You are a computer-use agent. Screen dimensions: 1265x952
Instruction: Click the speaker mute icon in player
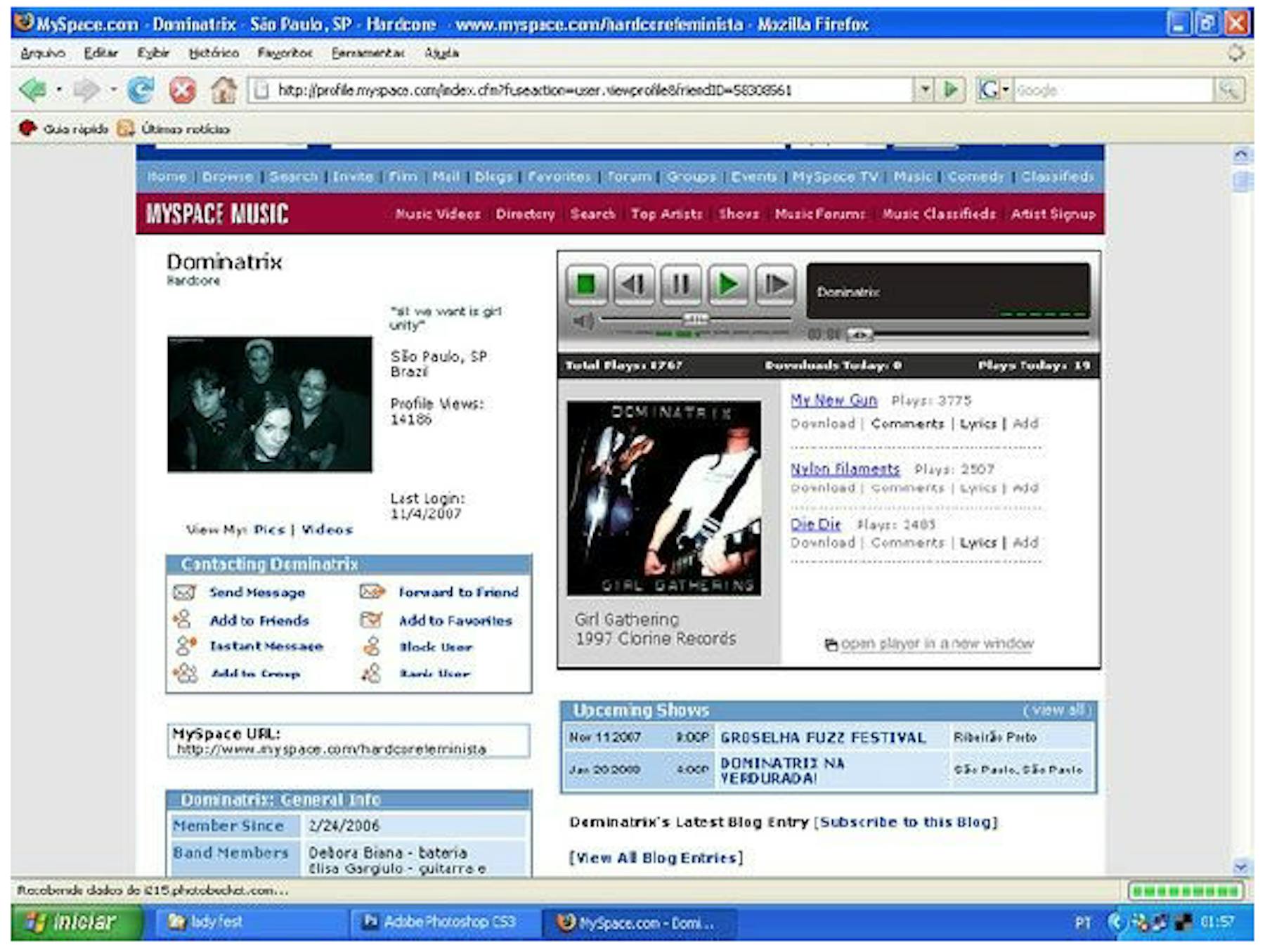(x=582, y=321)
